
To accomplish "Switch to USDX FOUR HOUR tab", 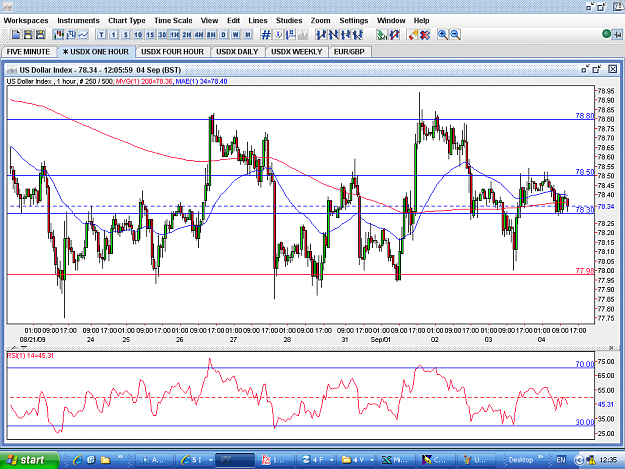I will (x=172, y=52).
